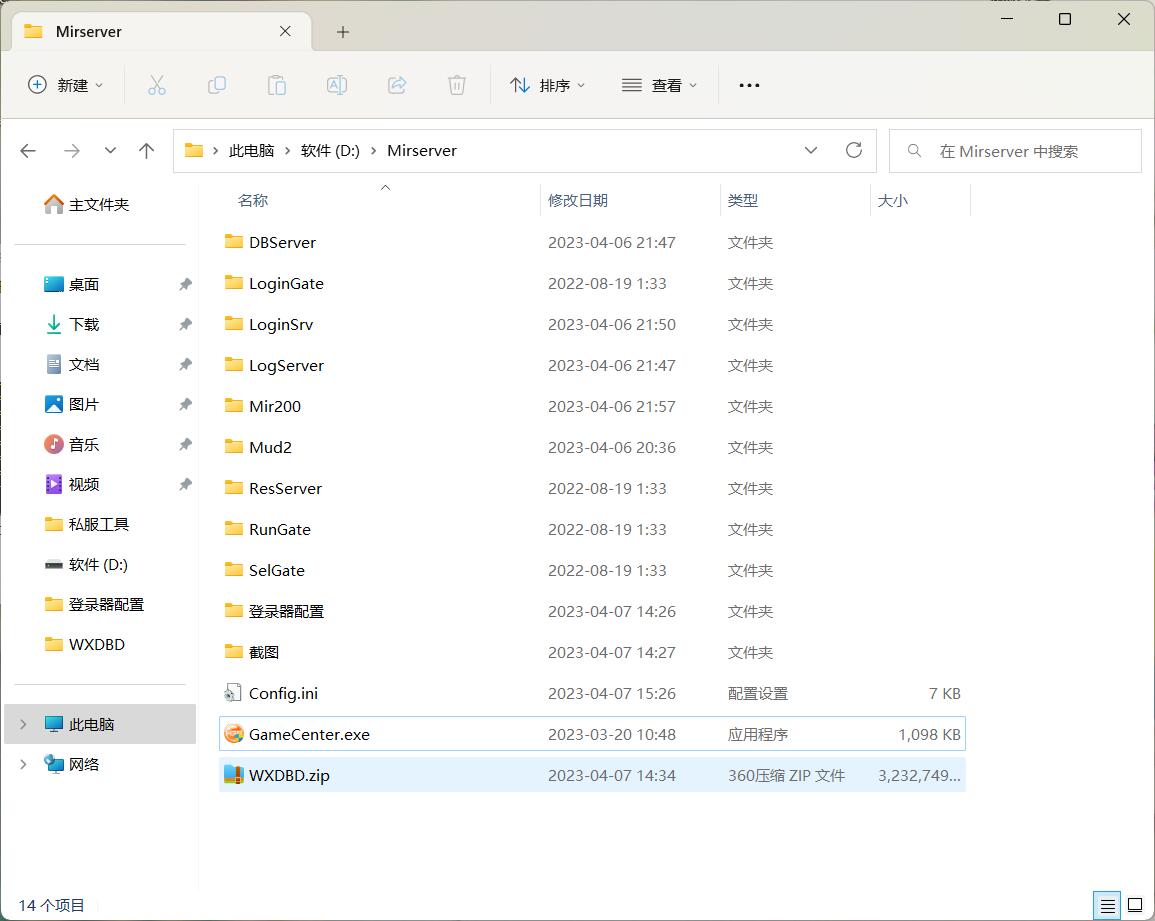Select the SelGate folder

pos(591,570)
